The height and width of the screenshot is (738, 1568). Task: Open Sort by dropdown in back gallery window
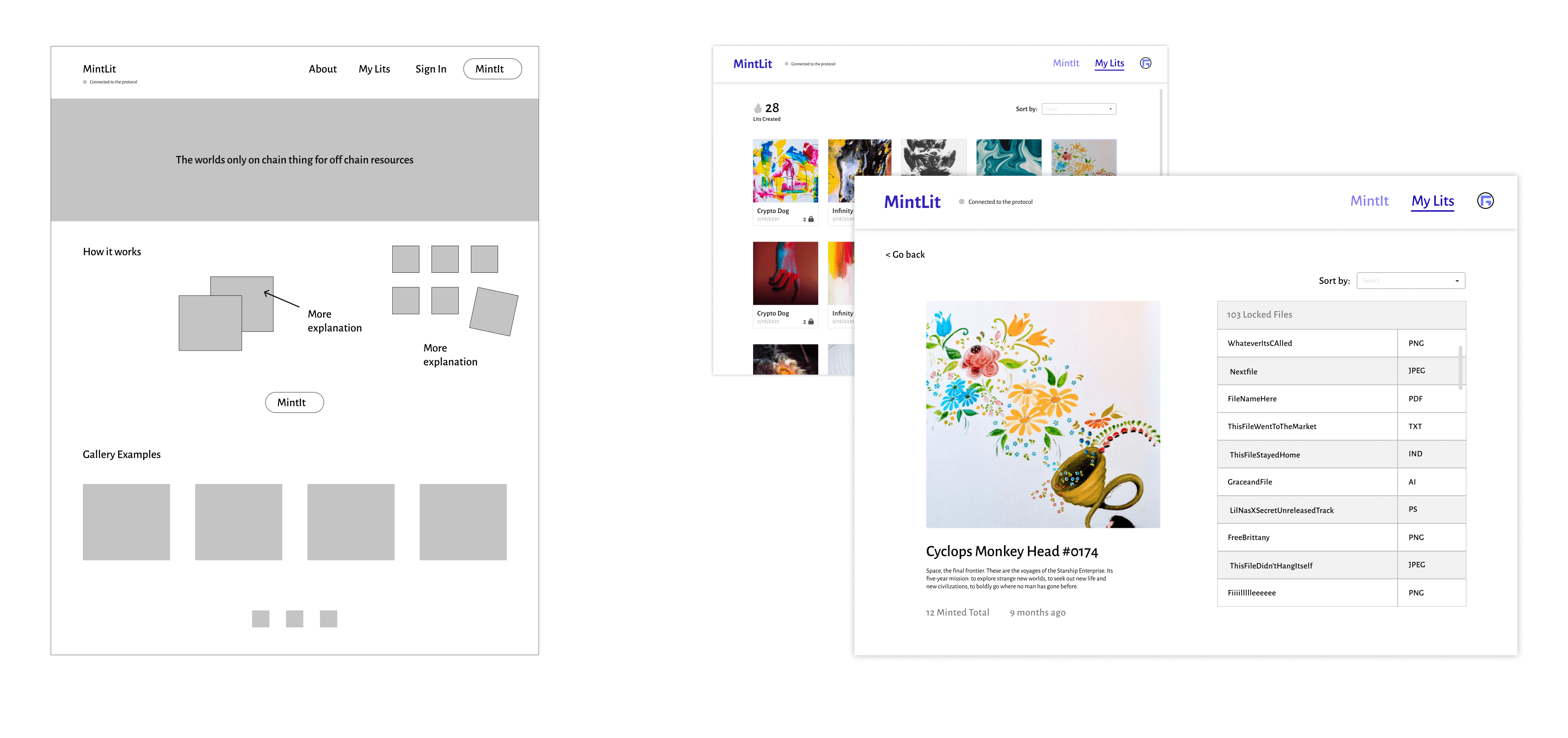[x=1078, y=109]
